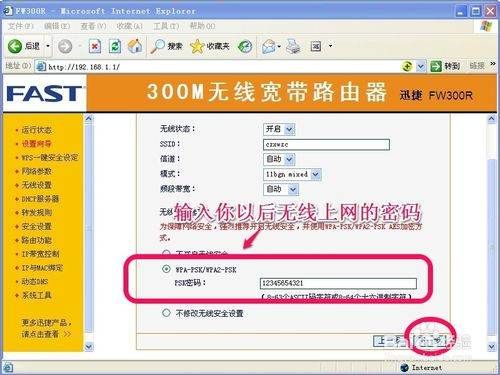The image size is (500, 375).
Task: Click the Search magnifier icon
Action: click(158, 46)
